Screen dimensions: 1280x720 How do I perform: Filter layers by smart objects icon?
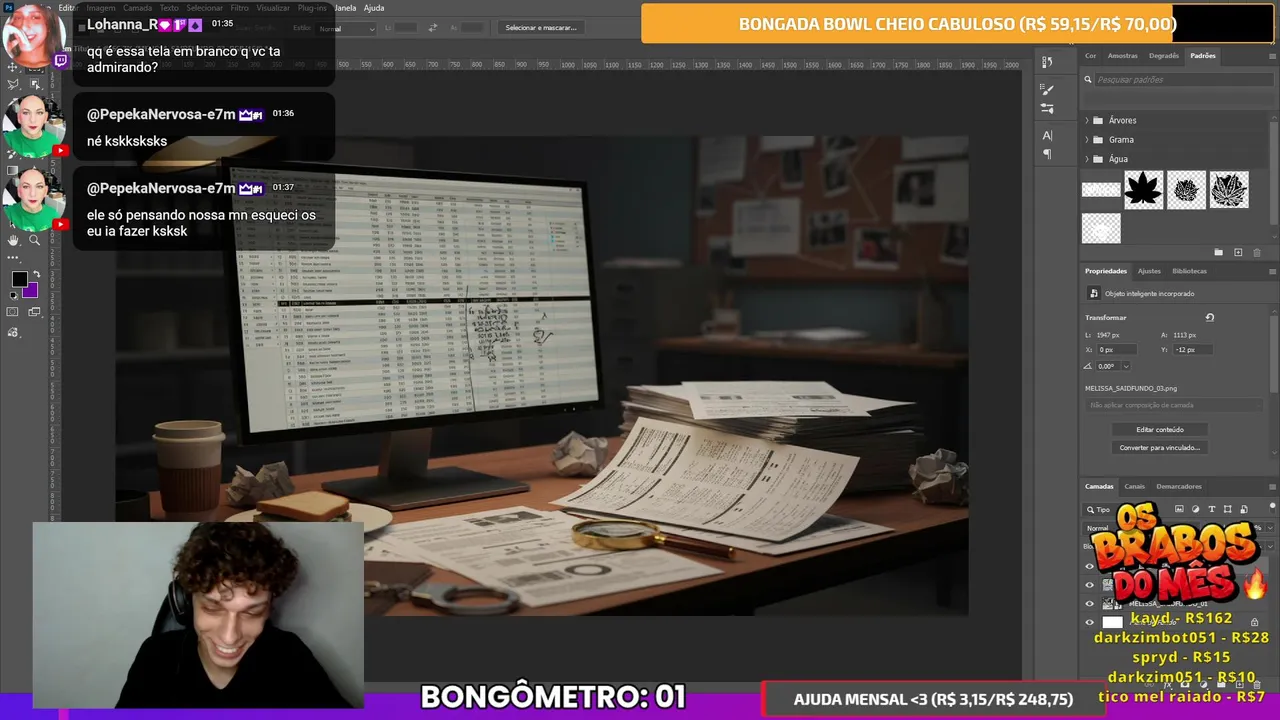pos(1244,510)
